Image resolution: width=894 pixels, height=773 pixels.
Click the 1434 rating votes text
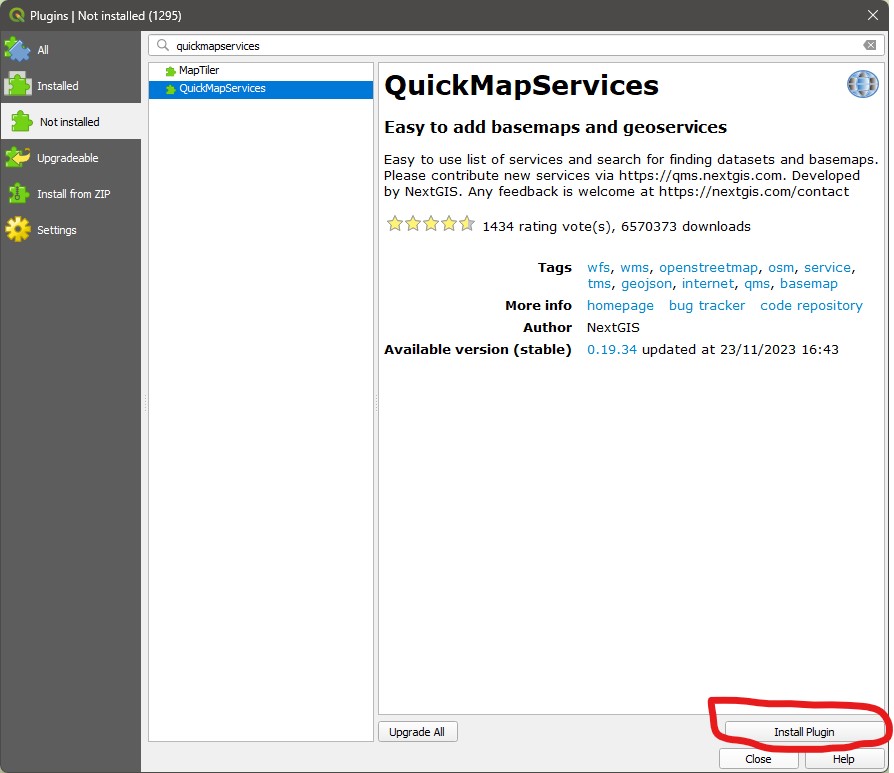pos(547,226)
